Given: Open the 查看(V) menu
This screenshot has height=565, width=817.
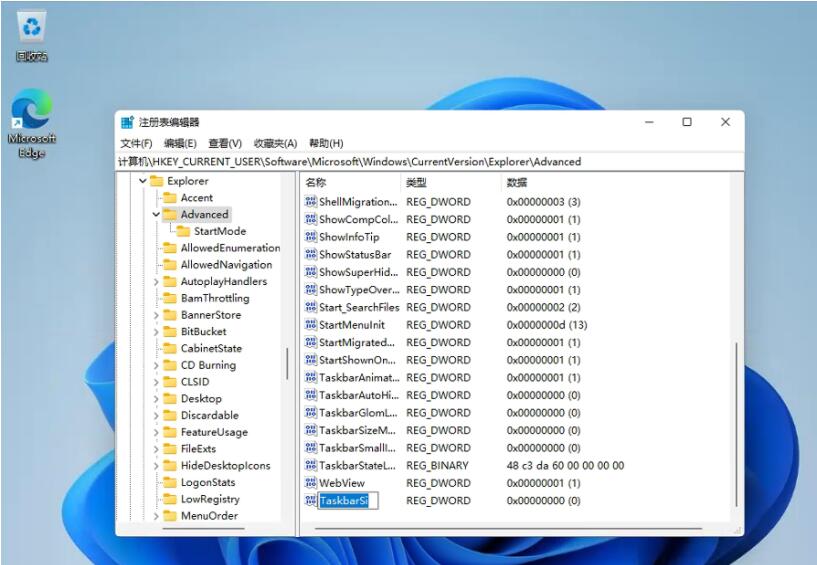Looking at the screenshot, I should (x=225, y=143).
